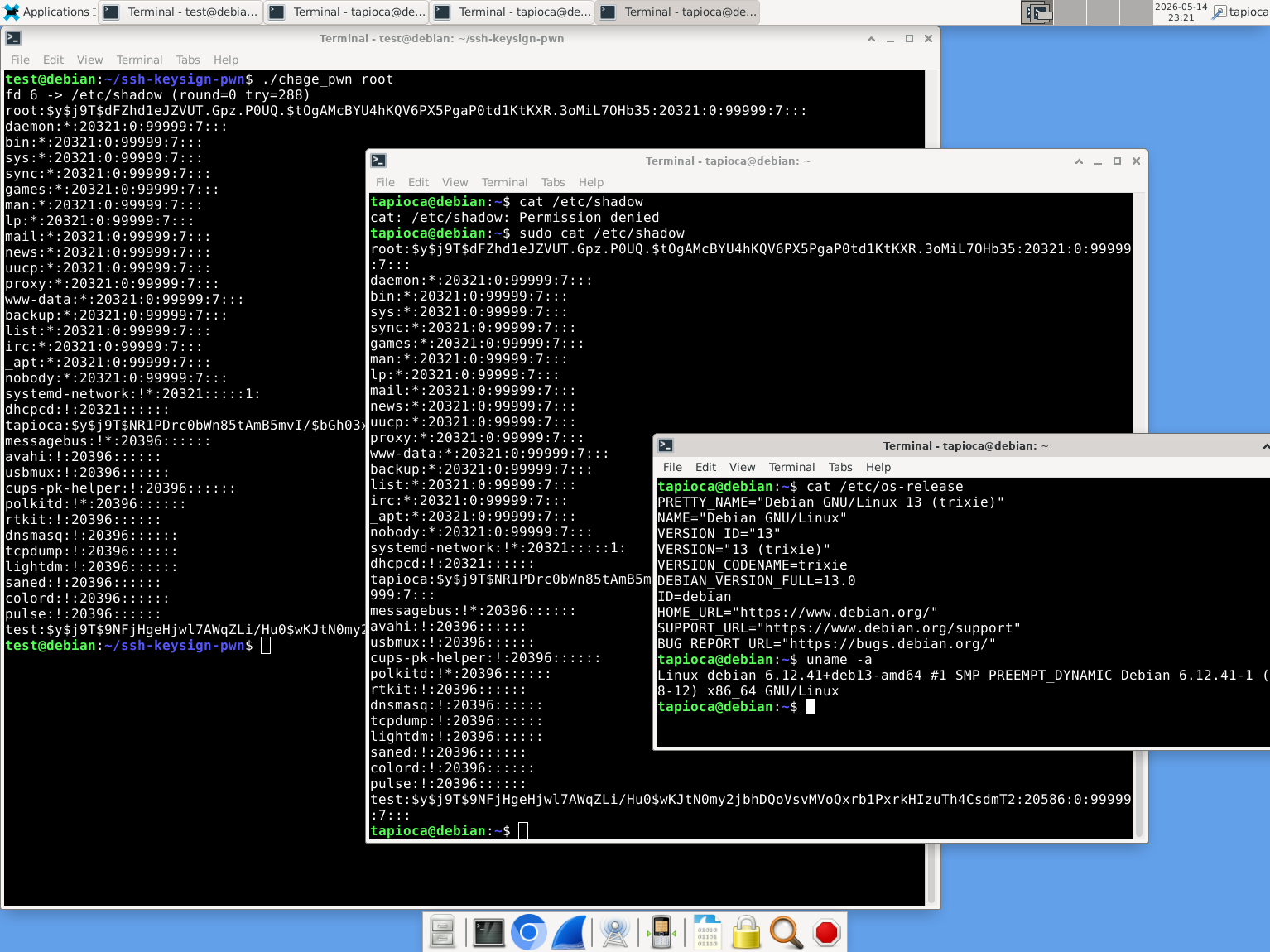Launch the terminal emulator from the dock
1270x952 pixels.
[488, 932]
